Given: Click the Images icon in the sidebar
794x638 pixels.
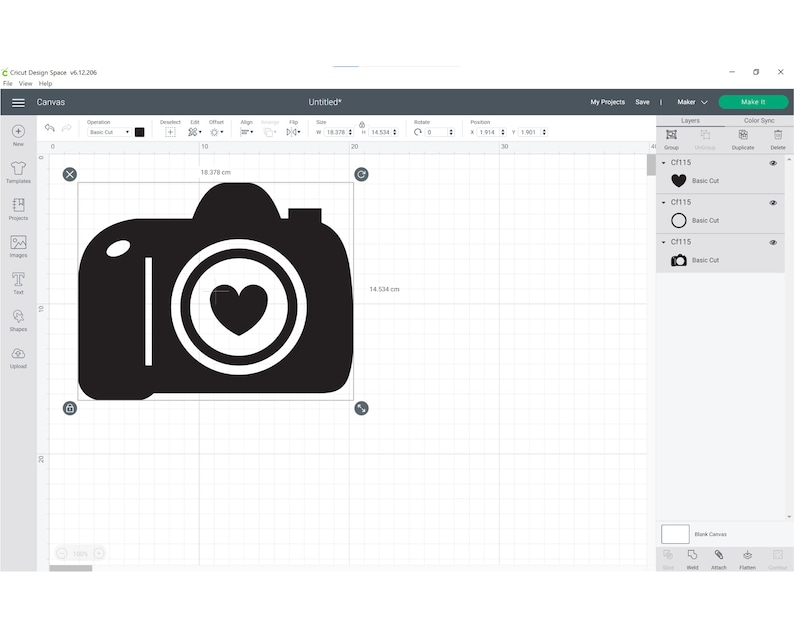Looking at the screenshot, I should coord(18,245).
